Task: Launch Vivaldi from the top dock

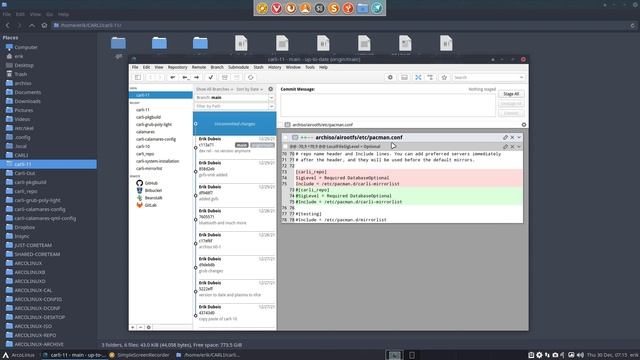Action: [x=276, y=8]
